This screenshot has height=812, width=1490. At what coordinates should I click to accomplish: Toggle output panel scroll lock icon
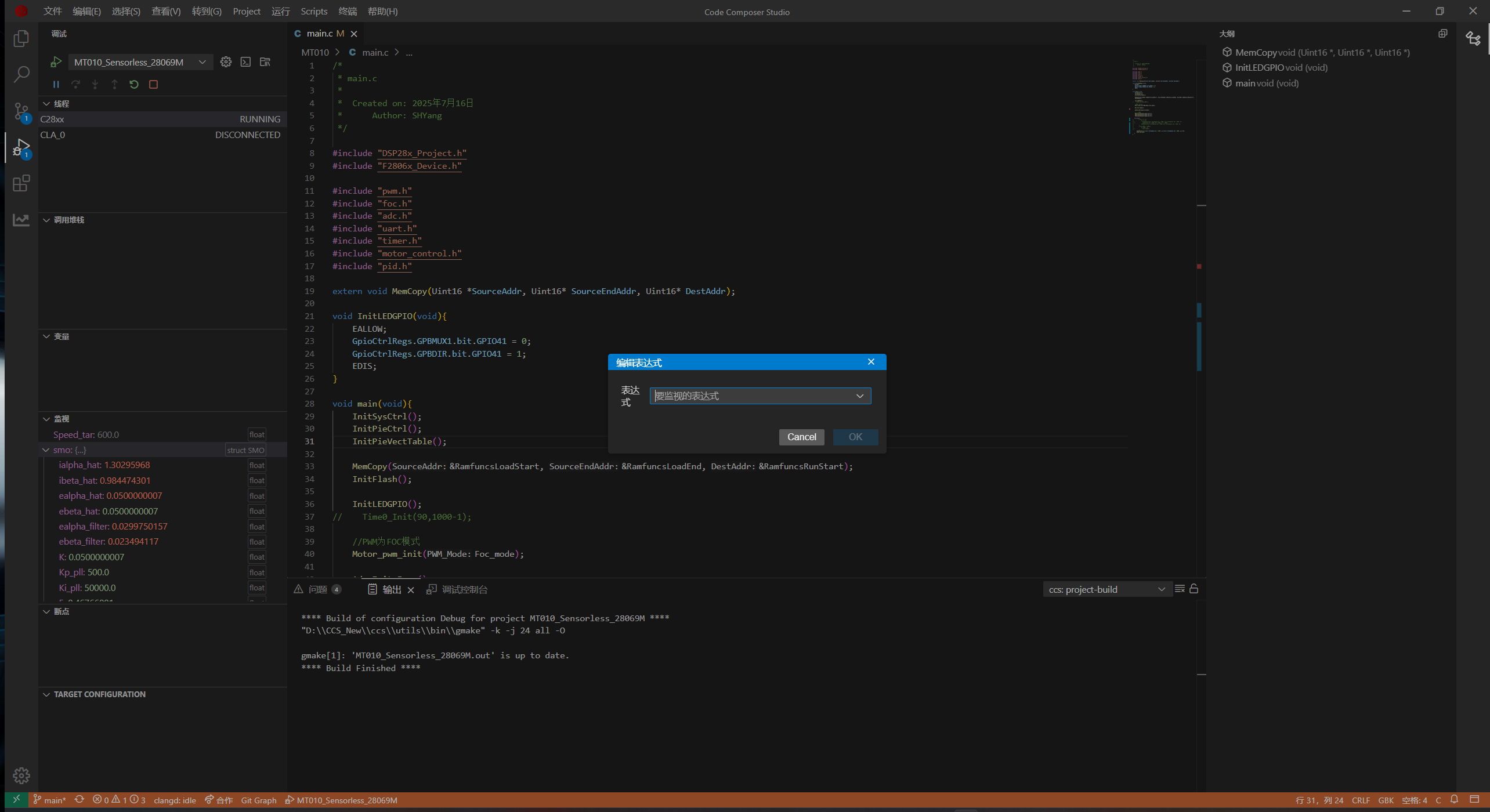point(1194,589)
